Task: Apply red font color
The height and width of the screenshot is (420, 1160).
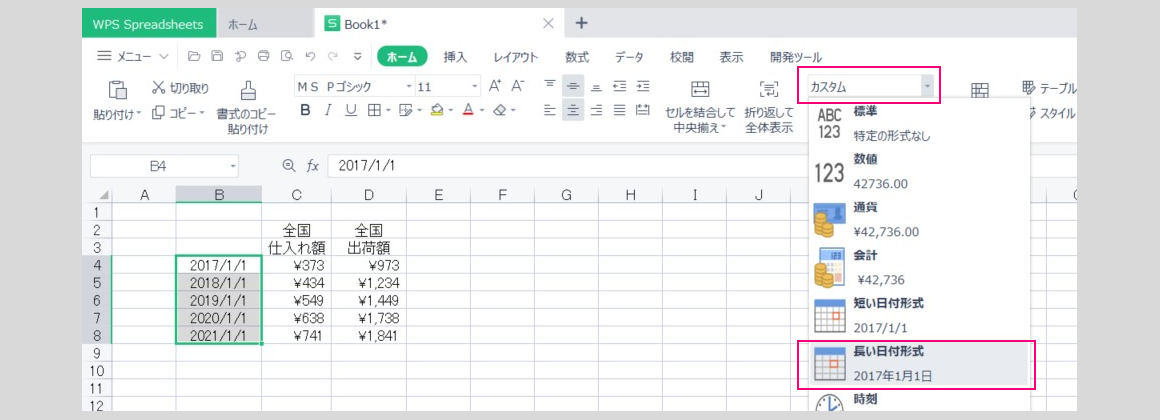Action: [468, 110]
